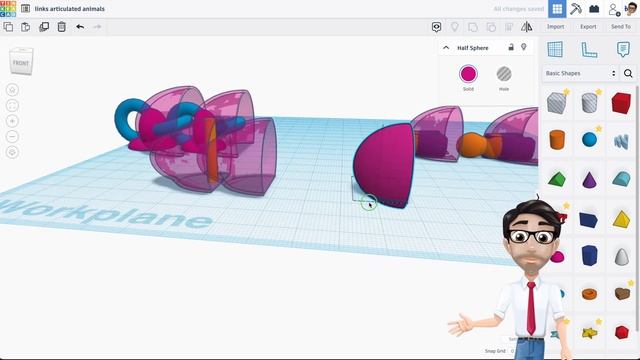This screenshot has width=640, height=360.
Task: Click the Align tool icon
Action: click(509, 27)
